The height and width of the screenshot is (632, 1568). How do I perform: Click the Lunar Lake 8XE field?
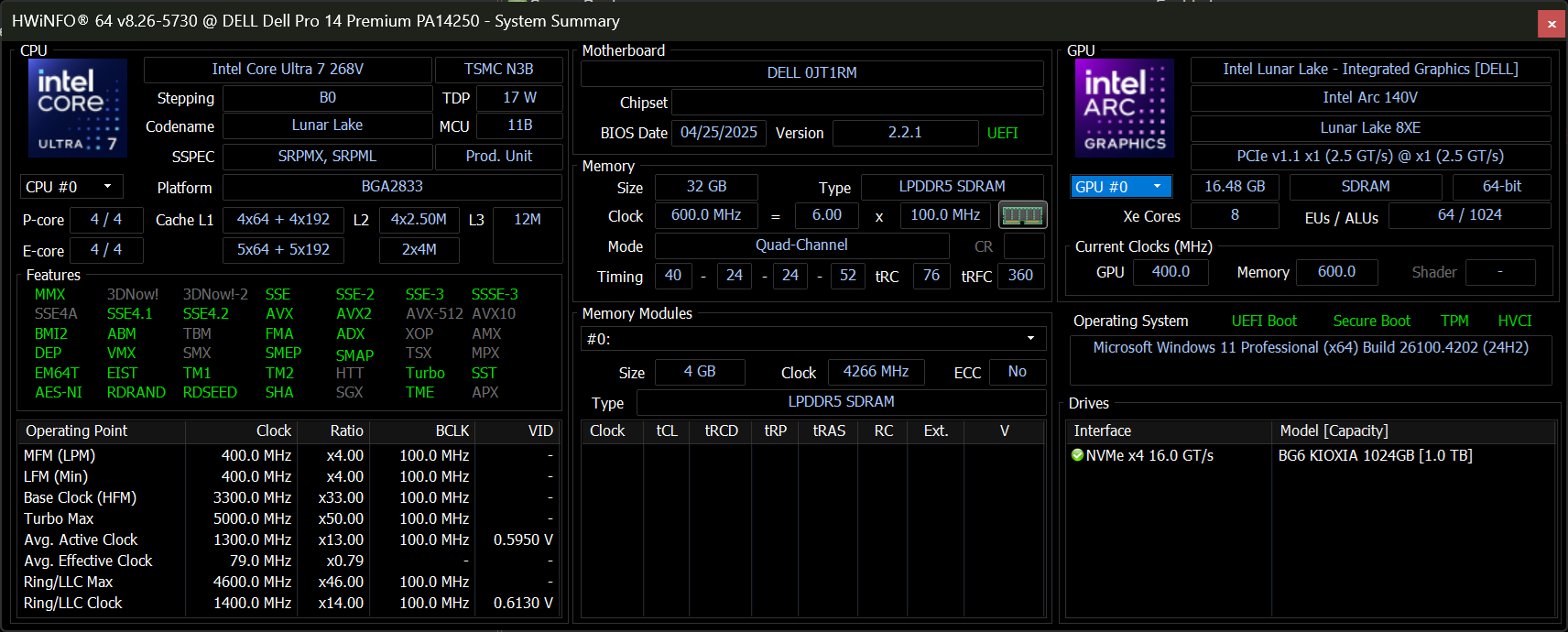1370,128
